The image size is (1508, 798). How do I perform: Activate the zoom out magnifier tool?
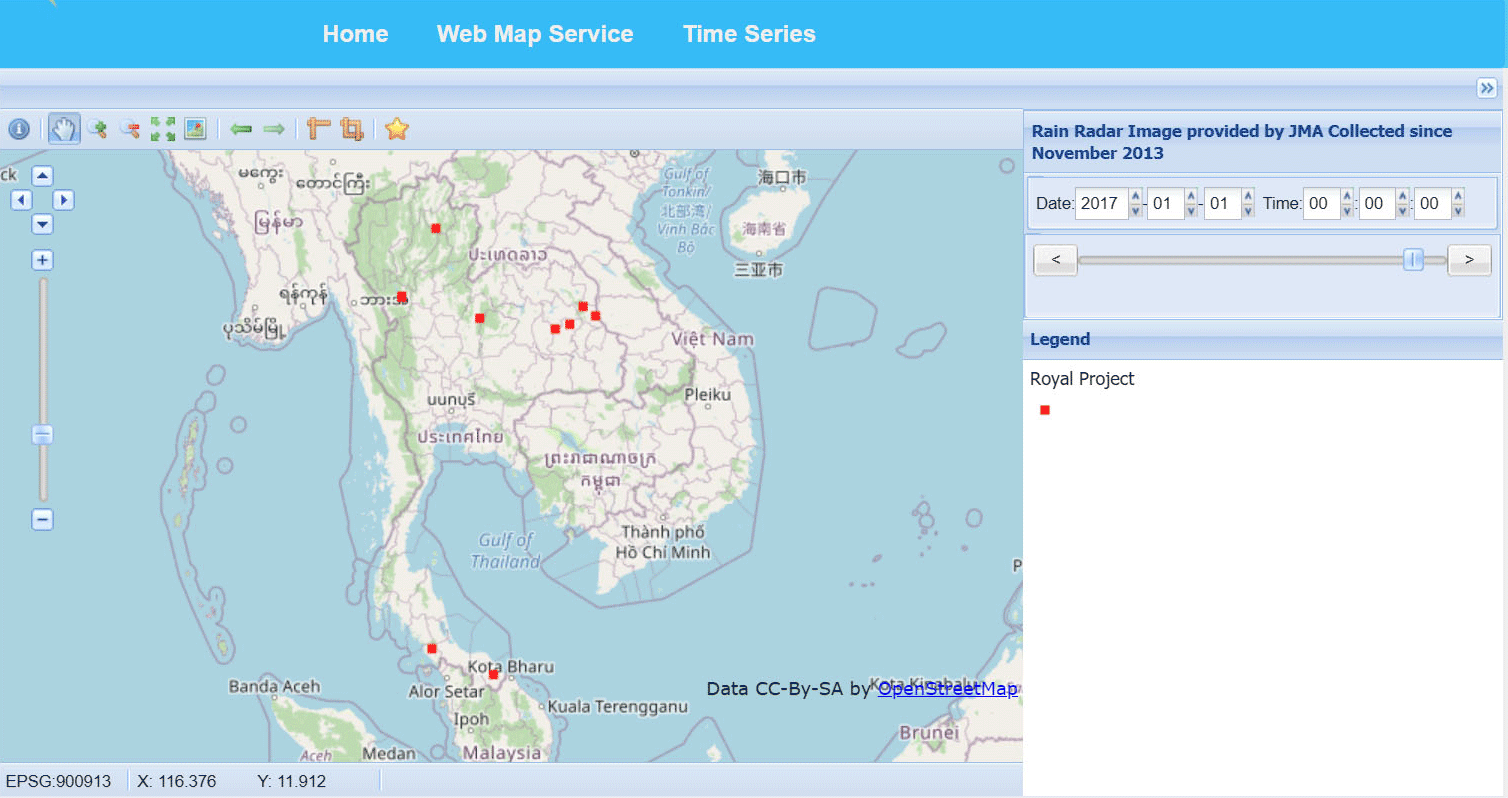point(130,129)
